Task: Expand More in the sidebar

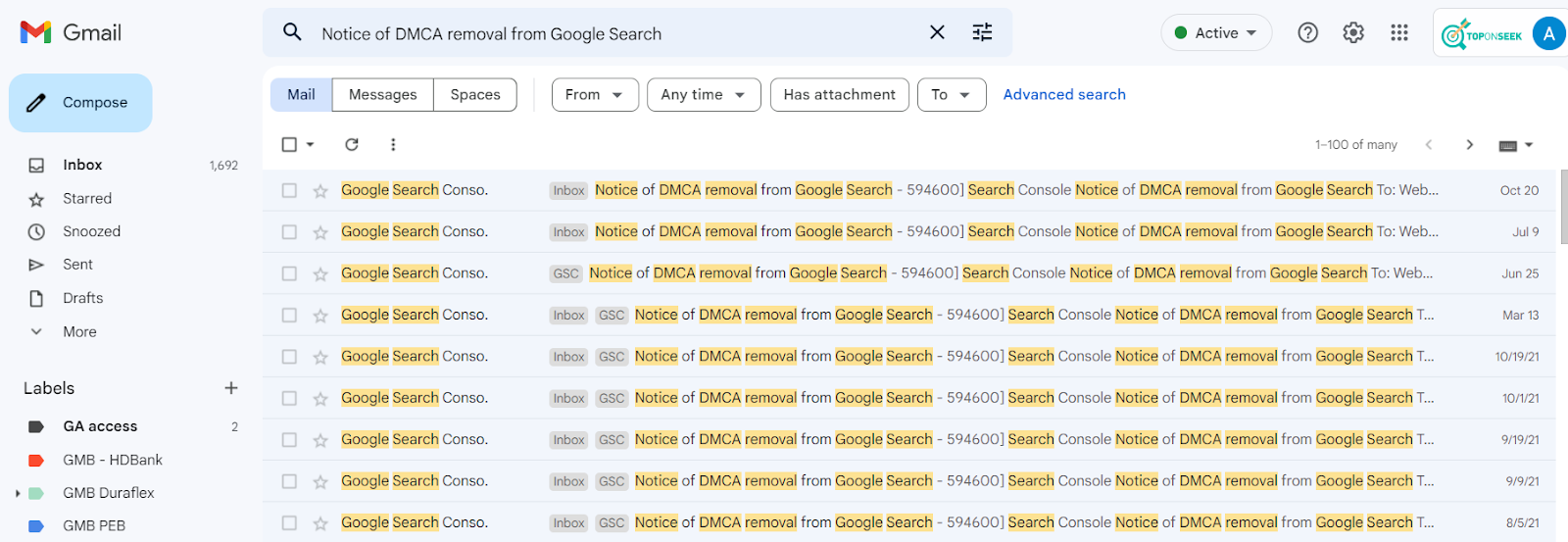Action: click(x=79, y=331)
